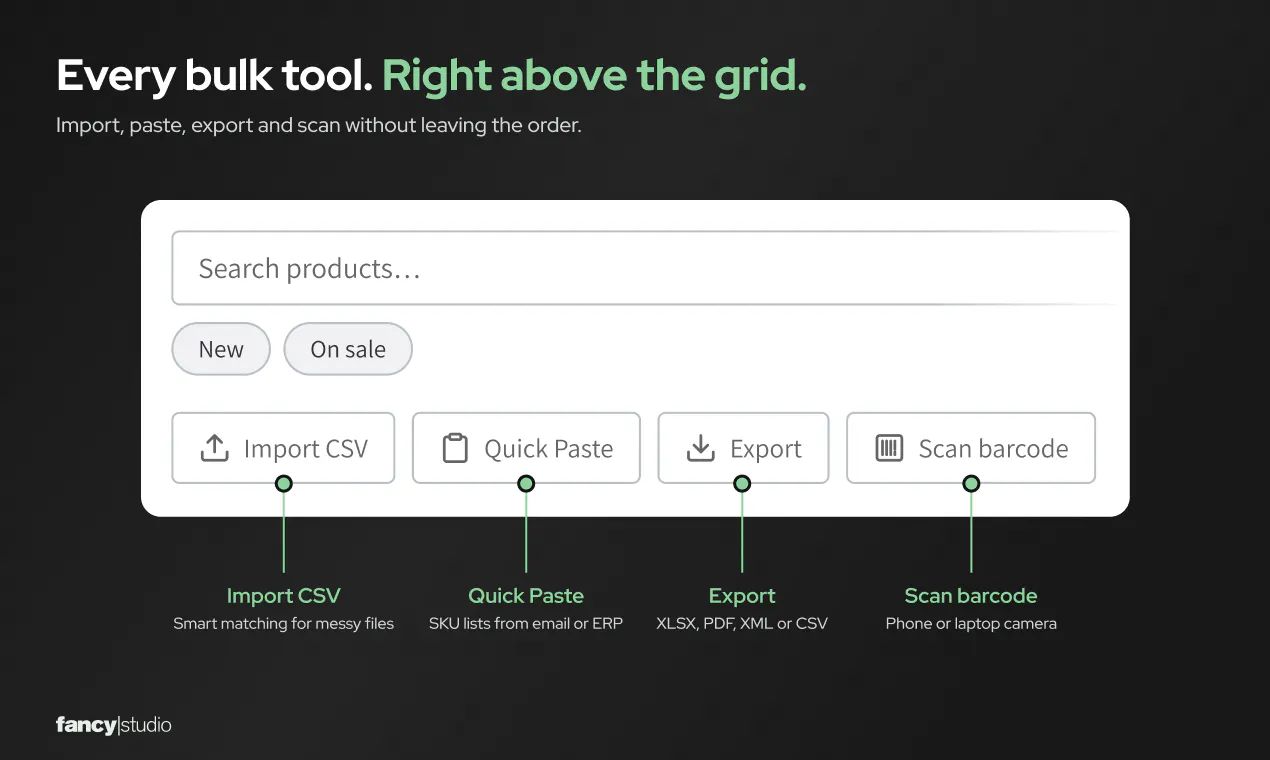The width and height of the screenshot is (1270, 760).
Task: Click 'Phone or laptop camera' text
Action: tap(971, 624)
